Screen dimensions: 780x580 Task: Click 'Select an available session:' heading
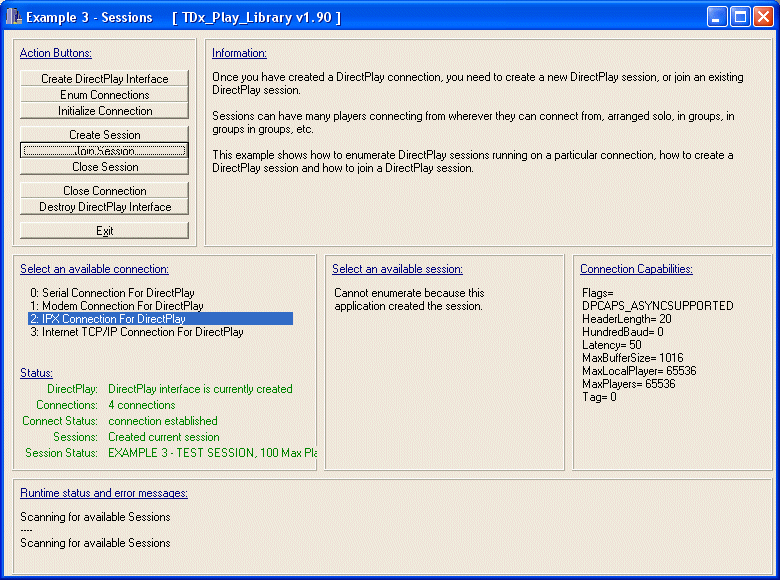coord(397,269)
